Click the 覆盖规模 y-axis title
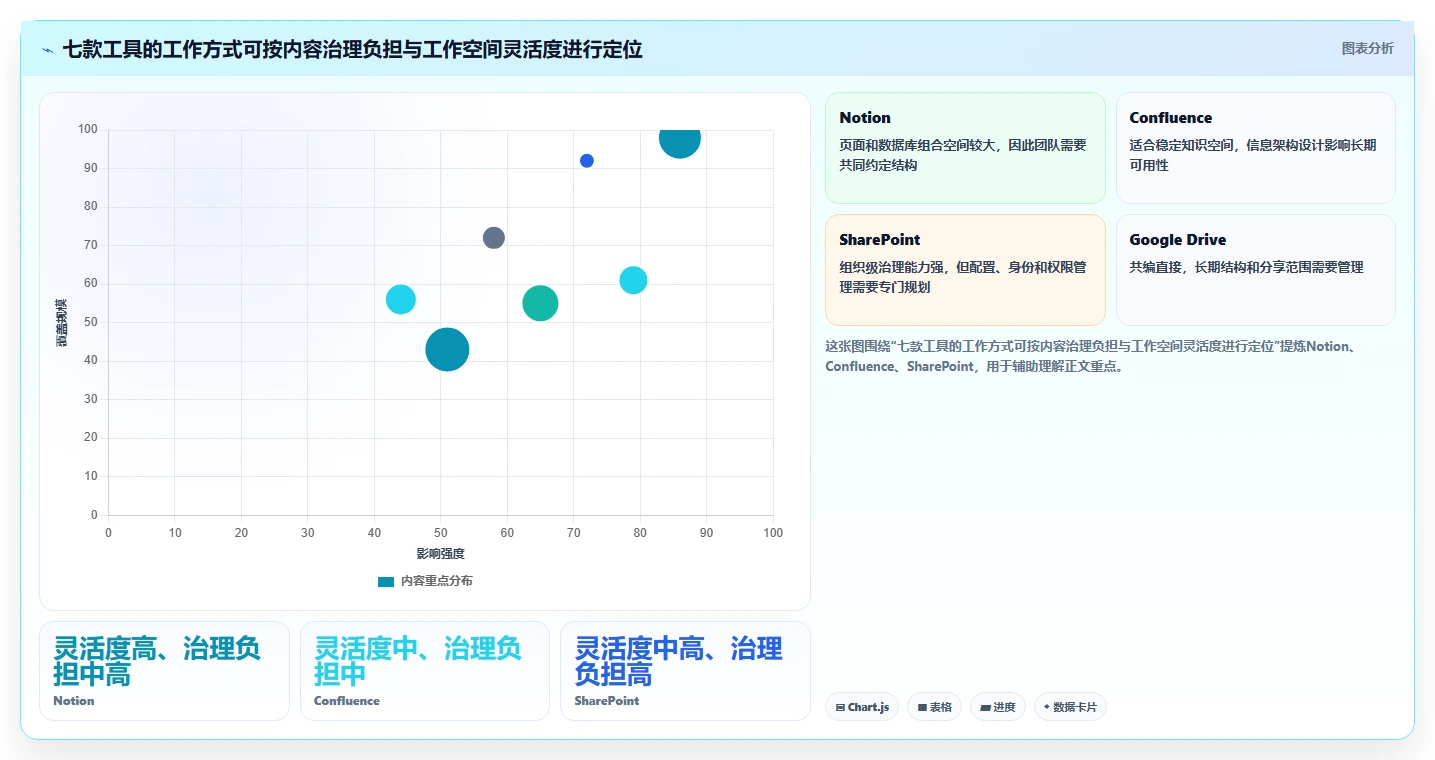The width and height of the screenshot is (1435, 760). coord(62,322)
